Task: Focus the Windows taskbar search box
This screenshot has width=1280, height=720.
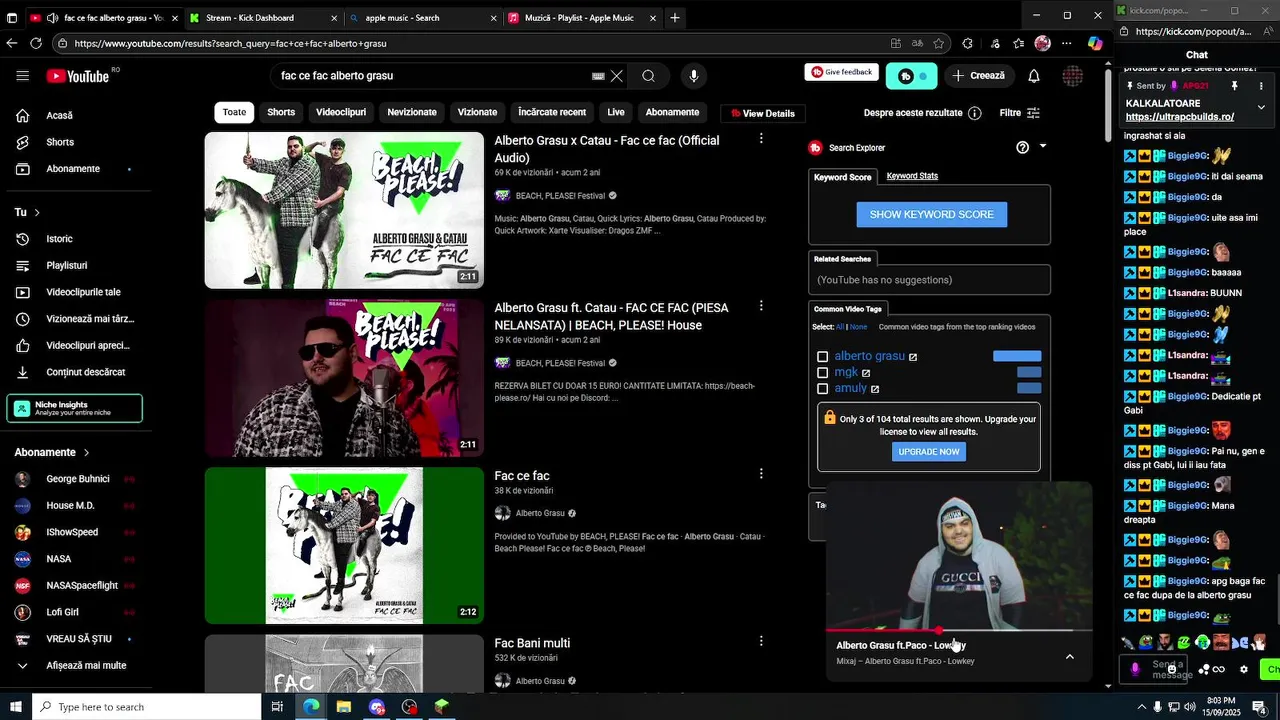Action: tap(147, 707)
